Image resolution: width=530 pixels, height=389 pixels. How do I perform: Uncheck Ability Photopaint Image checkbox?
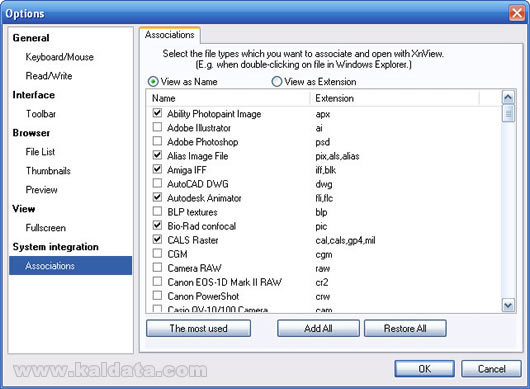(157, 113)
